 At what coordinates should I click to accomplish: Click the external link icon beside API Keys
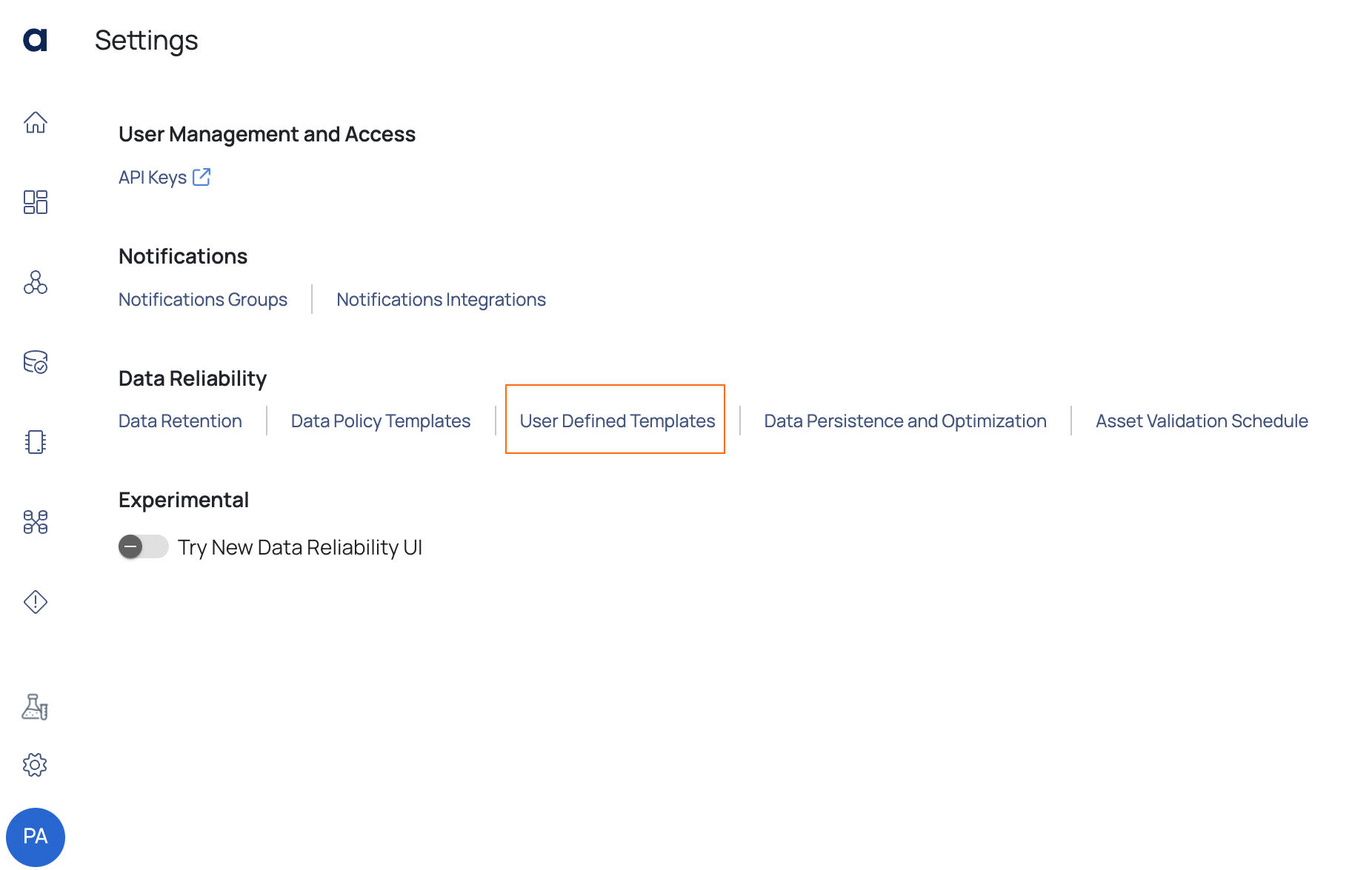(x=202, y=177)
